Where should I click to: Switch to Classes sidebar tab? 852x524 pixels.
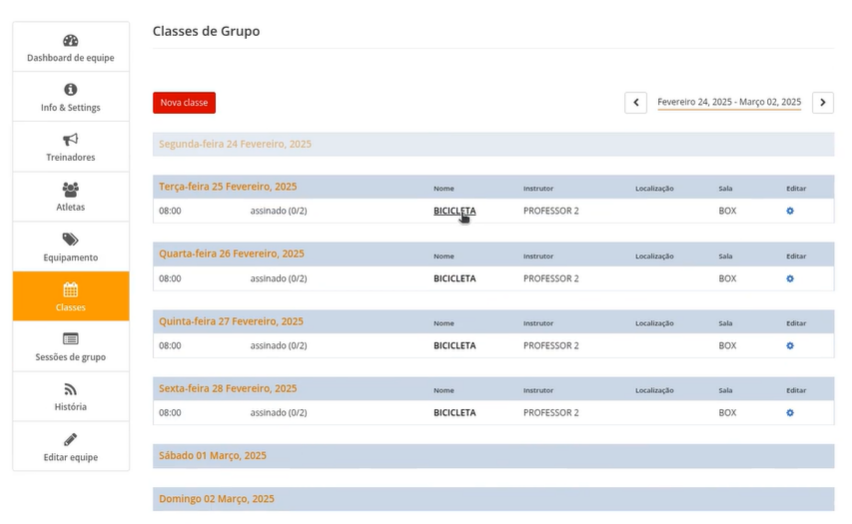click(71, 297)
